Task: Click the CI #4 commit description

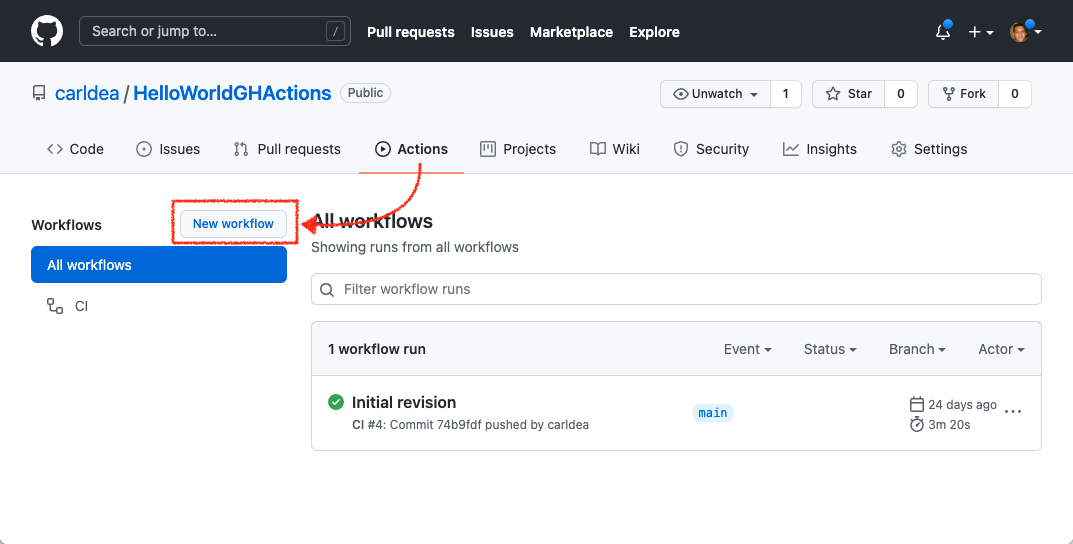Action: tap(470, 425)
